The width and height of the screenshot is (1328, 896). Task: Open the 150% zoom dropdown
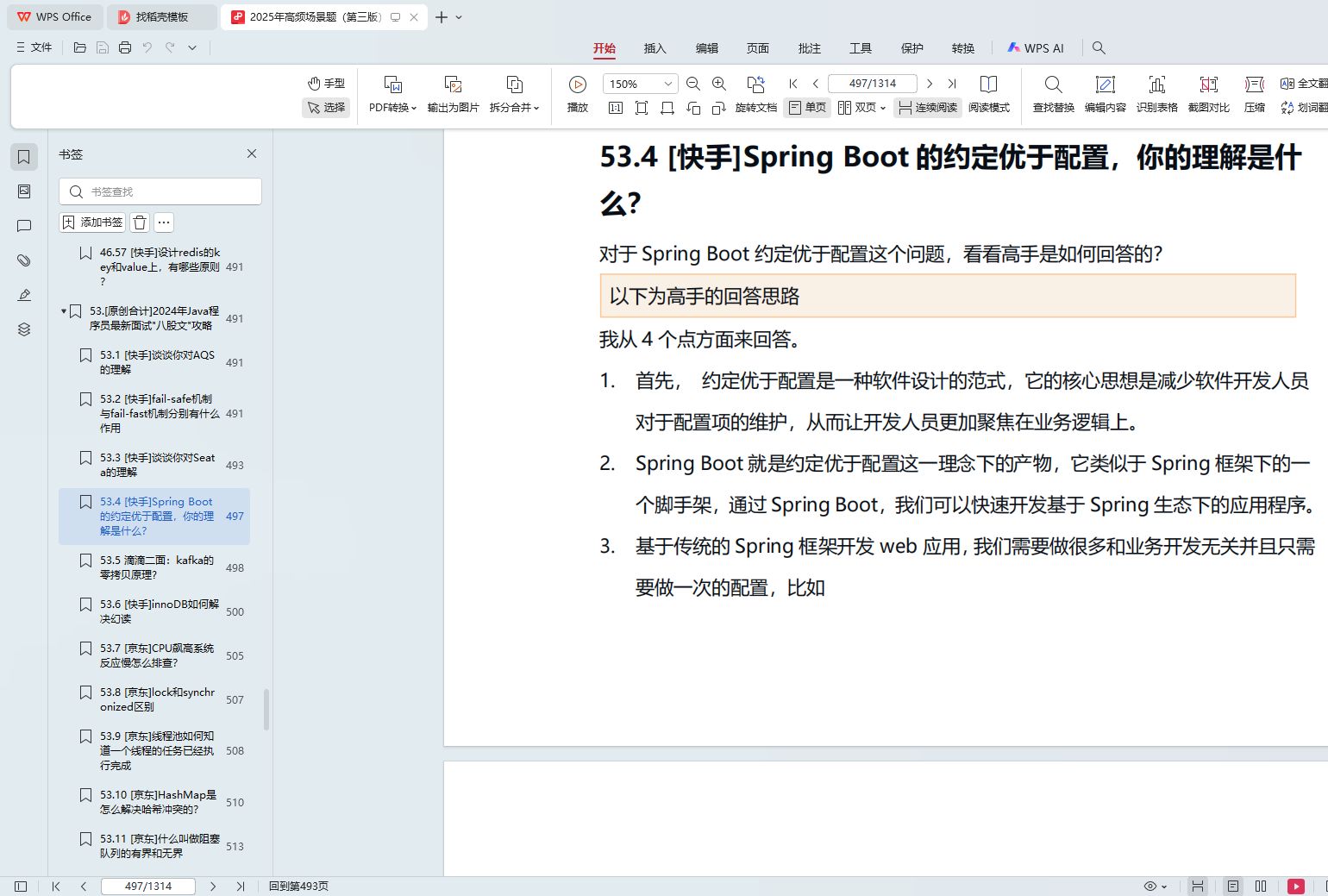[x=668, y=84]
